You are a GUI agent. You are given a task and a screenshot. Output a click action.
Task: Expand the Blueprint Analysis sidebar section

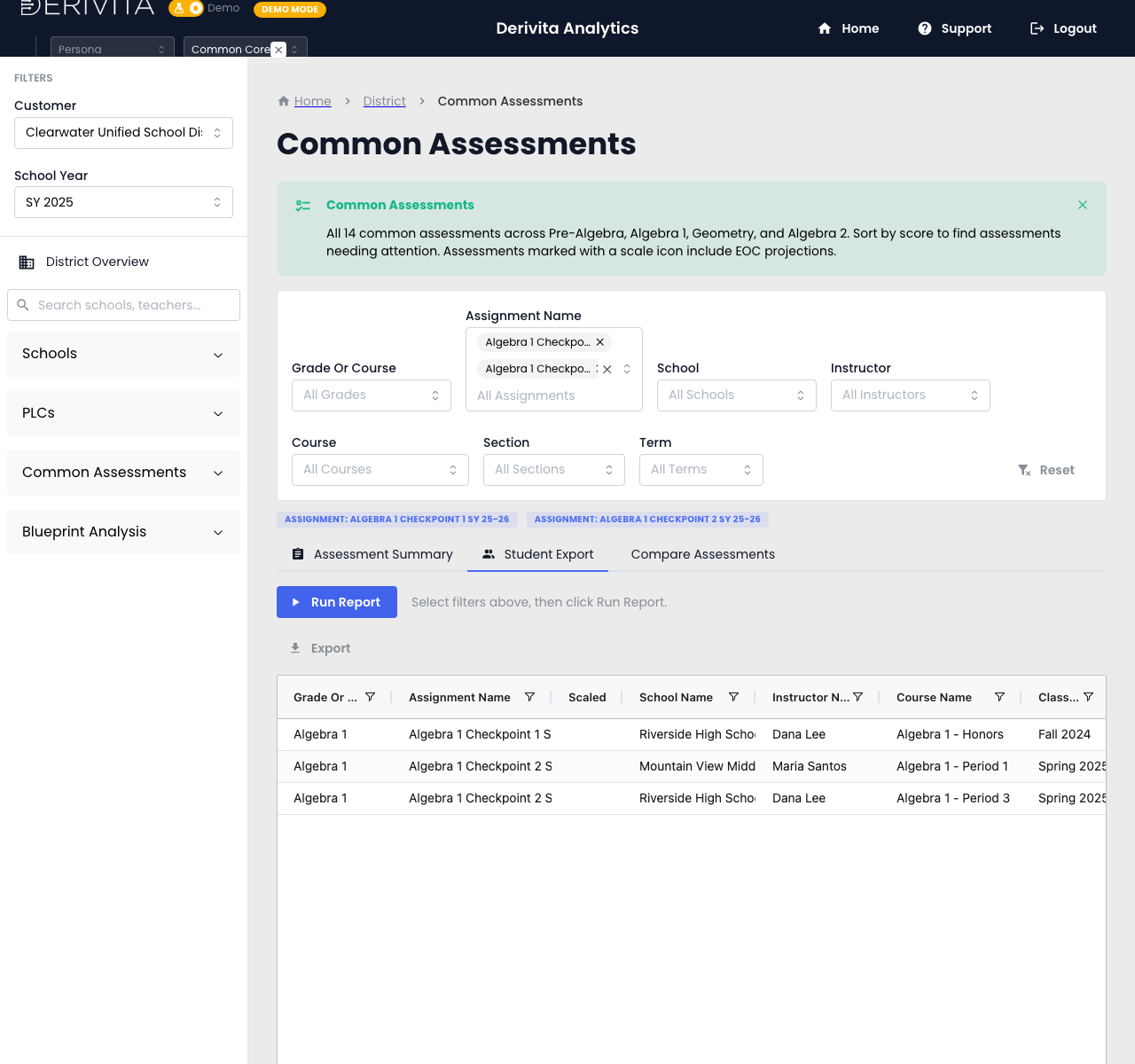tap(123, 532)
